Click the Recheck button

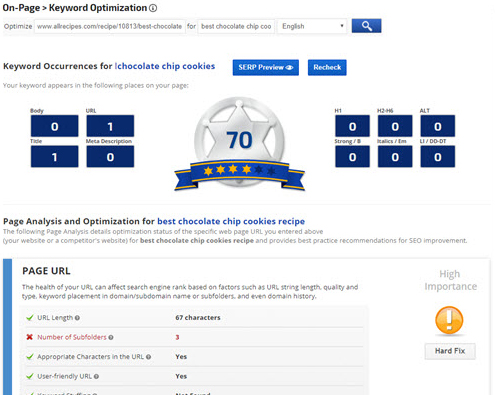pos(327,67)
